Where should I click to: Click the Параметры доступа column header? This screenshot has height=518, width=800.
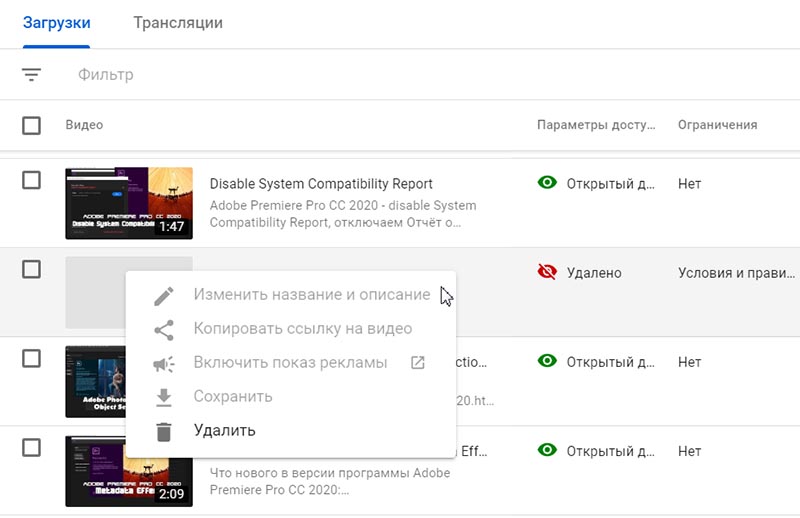pos(596,125)
